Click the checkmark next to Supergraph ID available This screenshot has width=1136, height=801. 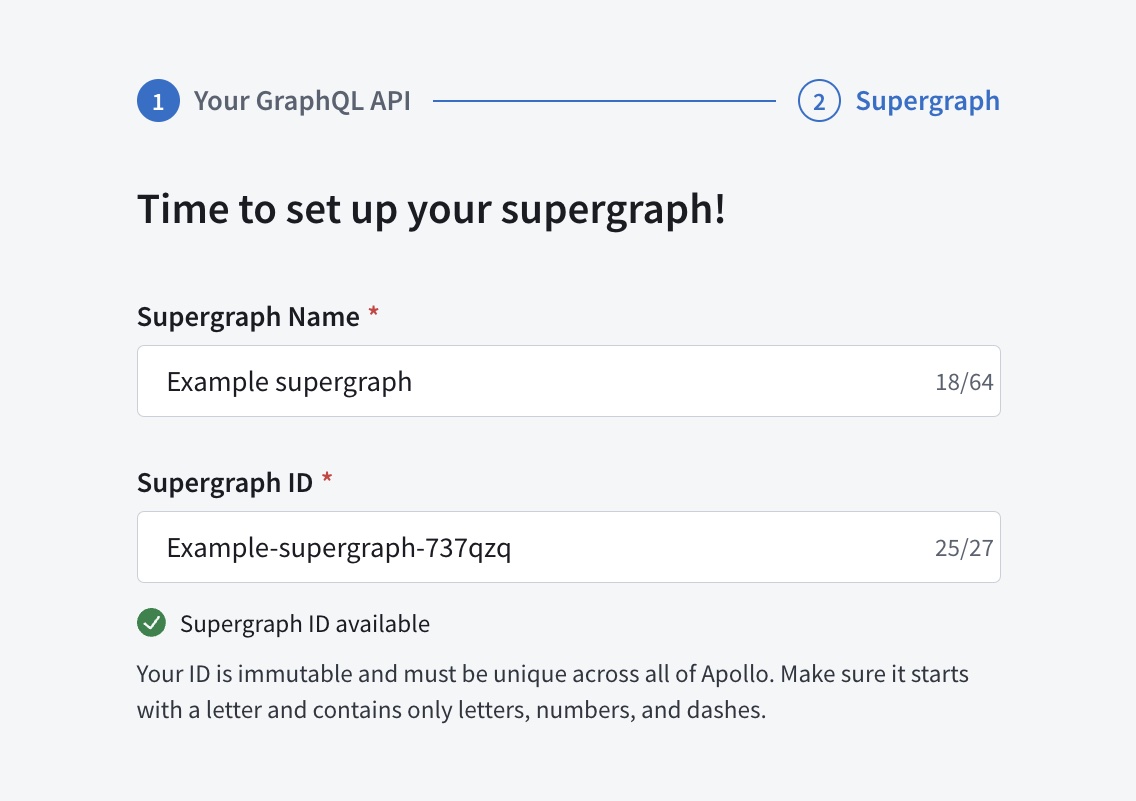click(151, 623)
